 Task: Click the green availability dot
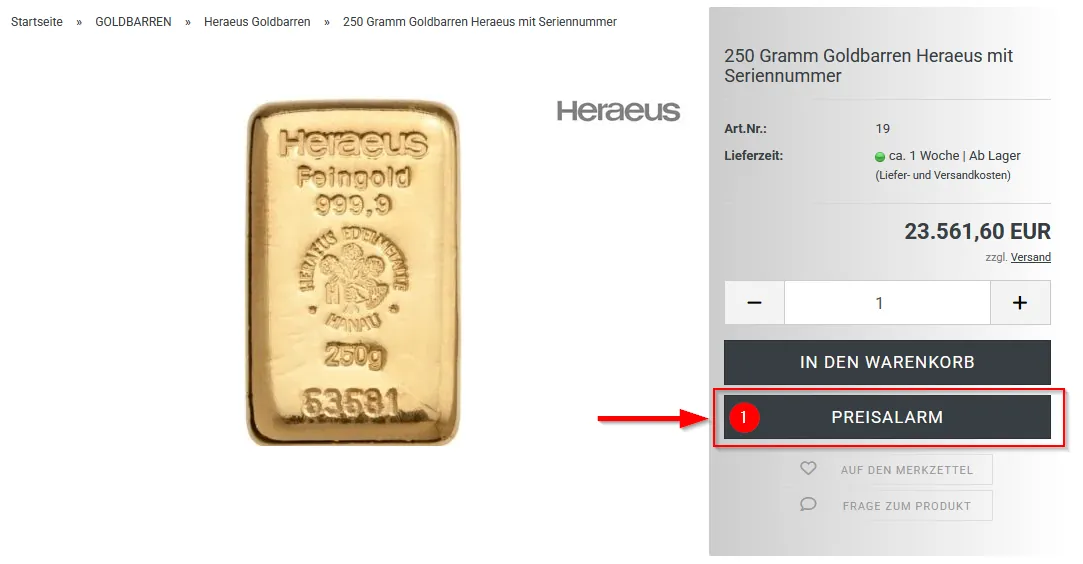coord(880,157)
